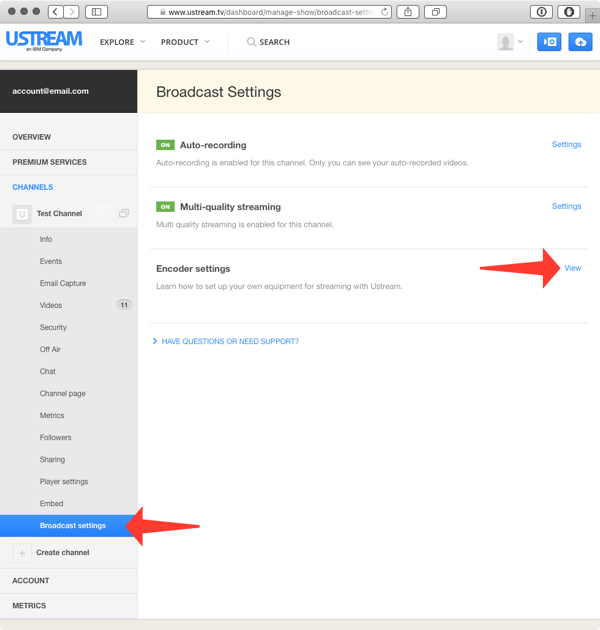Click the blue upload cloud button
Viewport: 600px width, 630px height.
point(580,42)
